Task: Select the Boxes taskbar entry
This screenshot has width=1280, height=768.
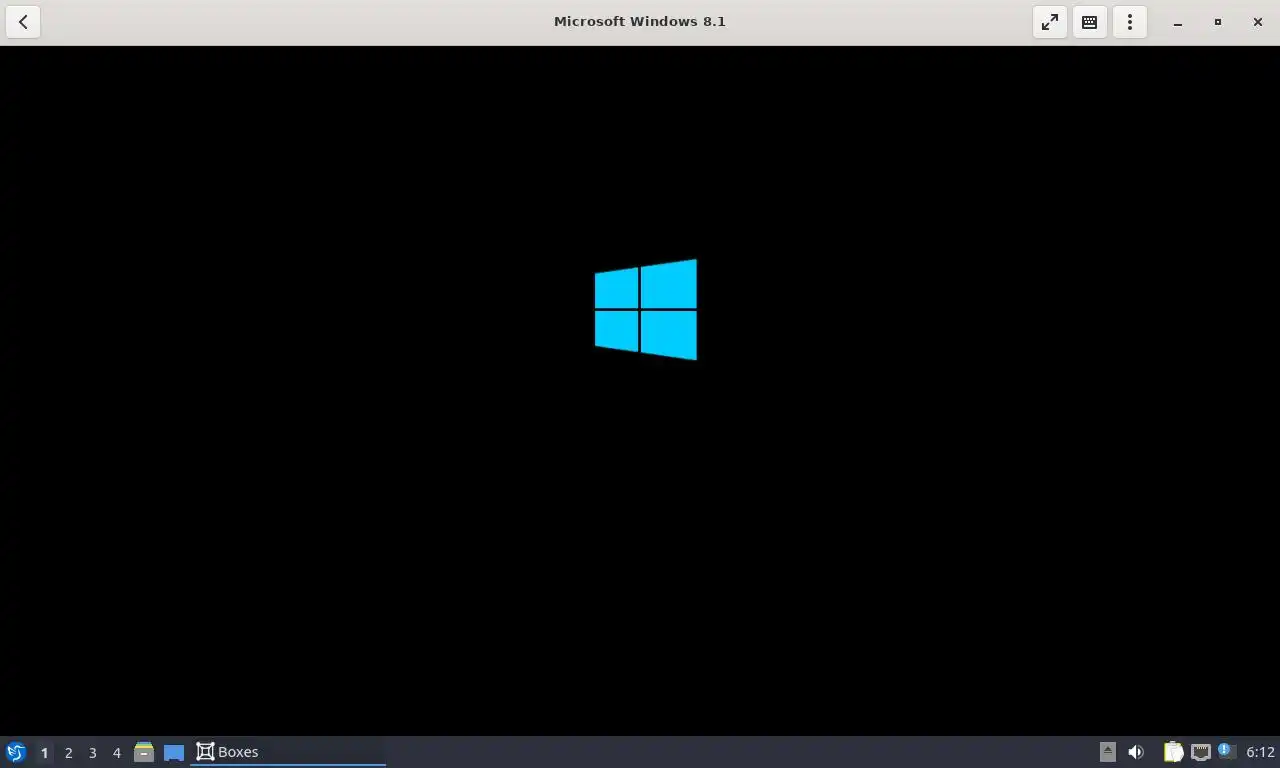Action: [288, 752]
